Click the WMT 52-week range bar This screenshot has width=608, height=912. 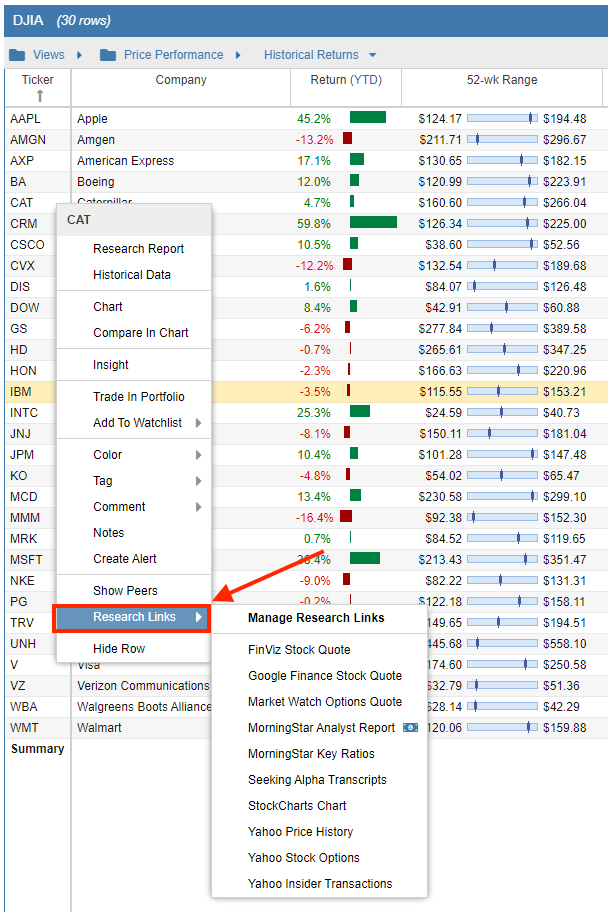pos(502,728)
